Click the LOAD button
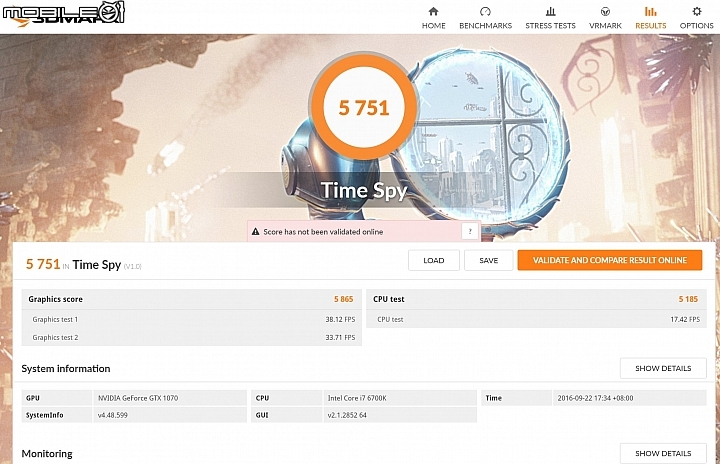The width and height of the screenshot is (720, 464). pos(433,260)
